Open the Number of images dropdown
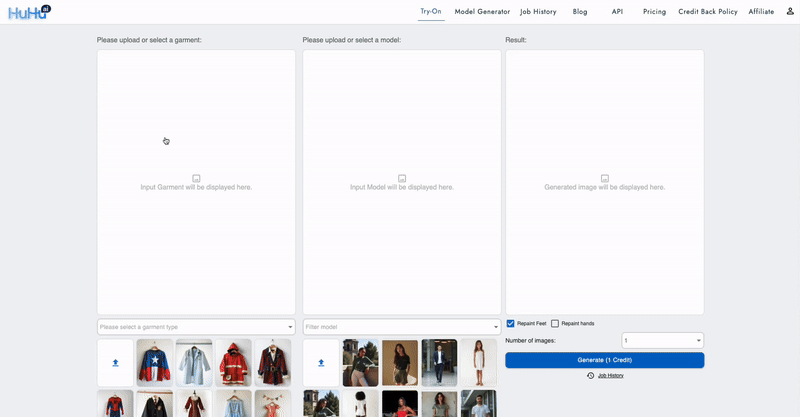This screenshot has height=417, width=800. [x=662, y=340]
